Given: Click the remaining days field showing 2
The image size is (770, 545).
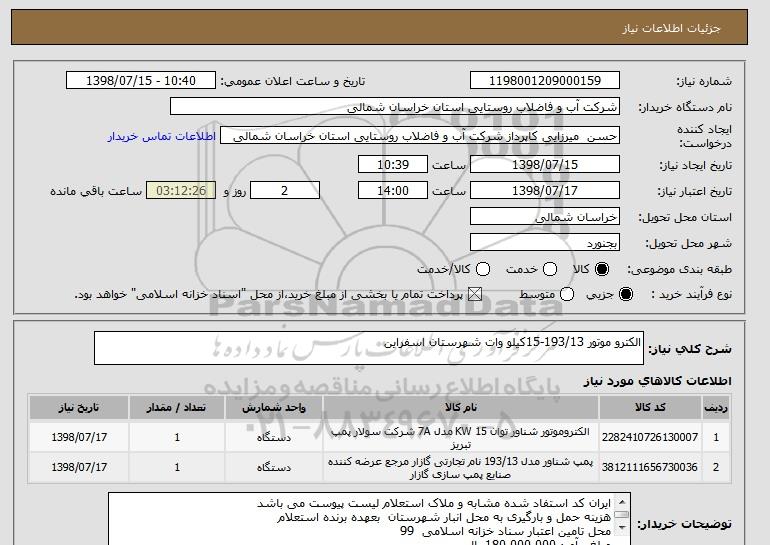Looking at the screenshot, I should 285,191.
